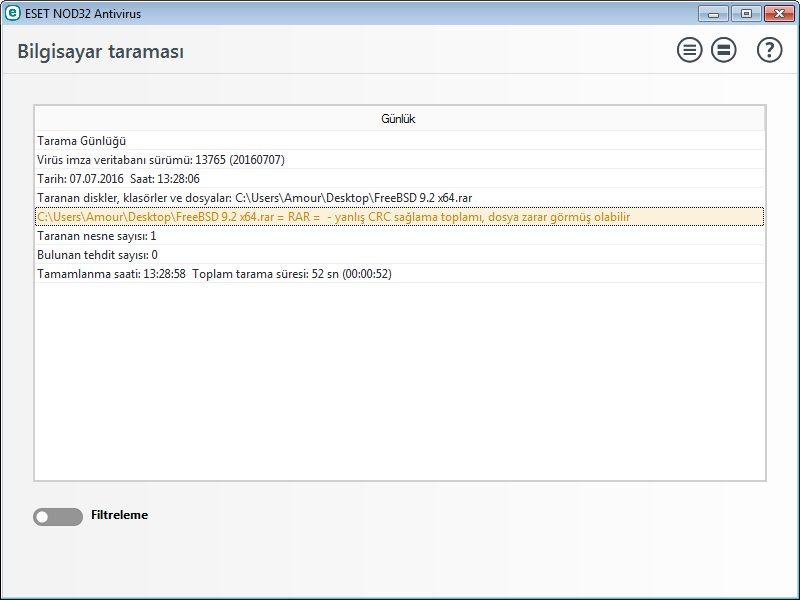Select the 'Tarama Günlüğü' log row

[x=399, y=141]
